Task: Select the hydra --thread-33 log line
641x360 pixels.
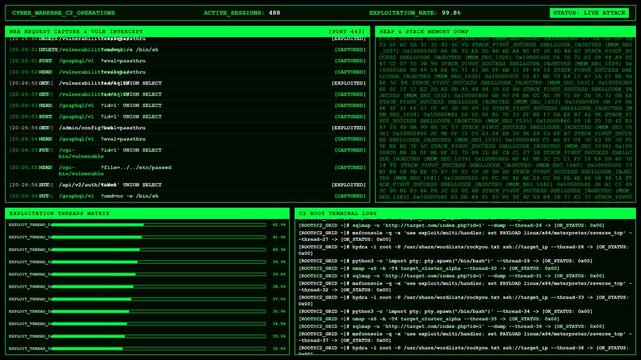Action: pyautogui.click(x=464, y=301)
